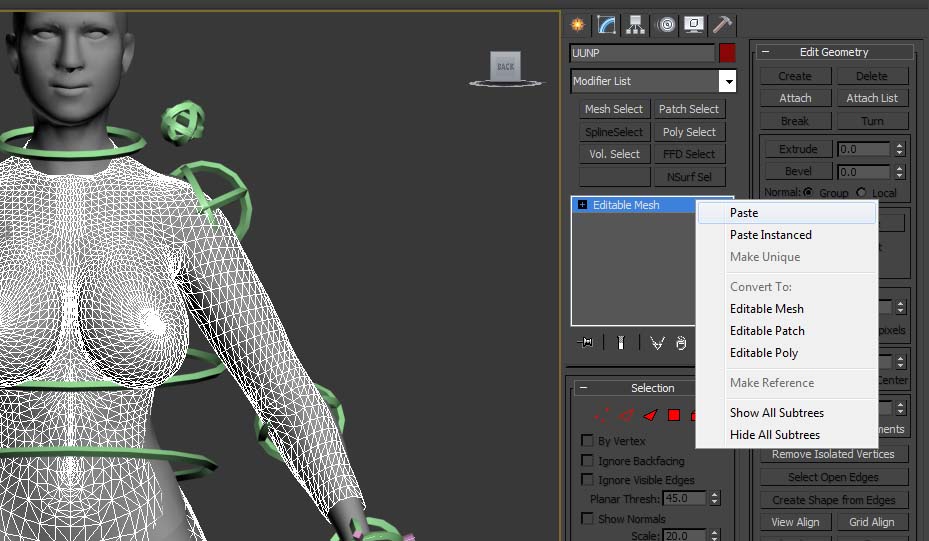Click the Vol. Select button
Image resolution: width=929 pixels, height=541 pixels.
coord(614,154)
